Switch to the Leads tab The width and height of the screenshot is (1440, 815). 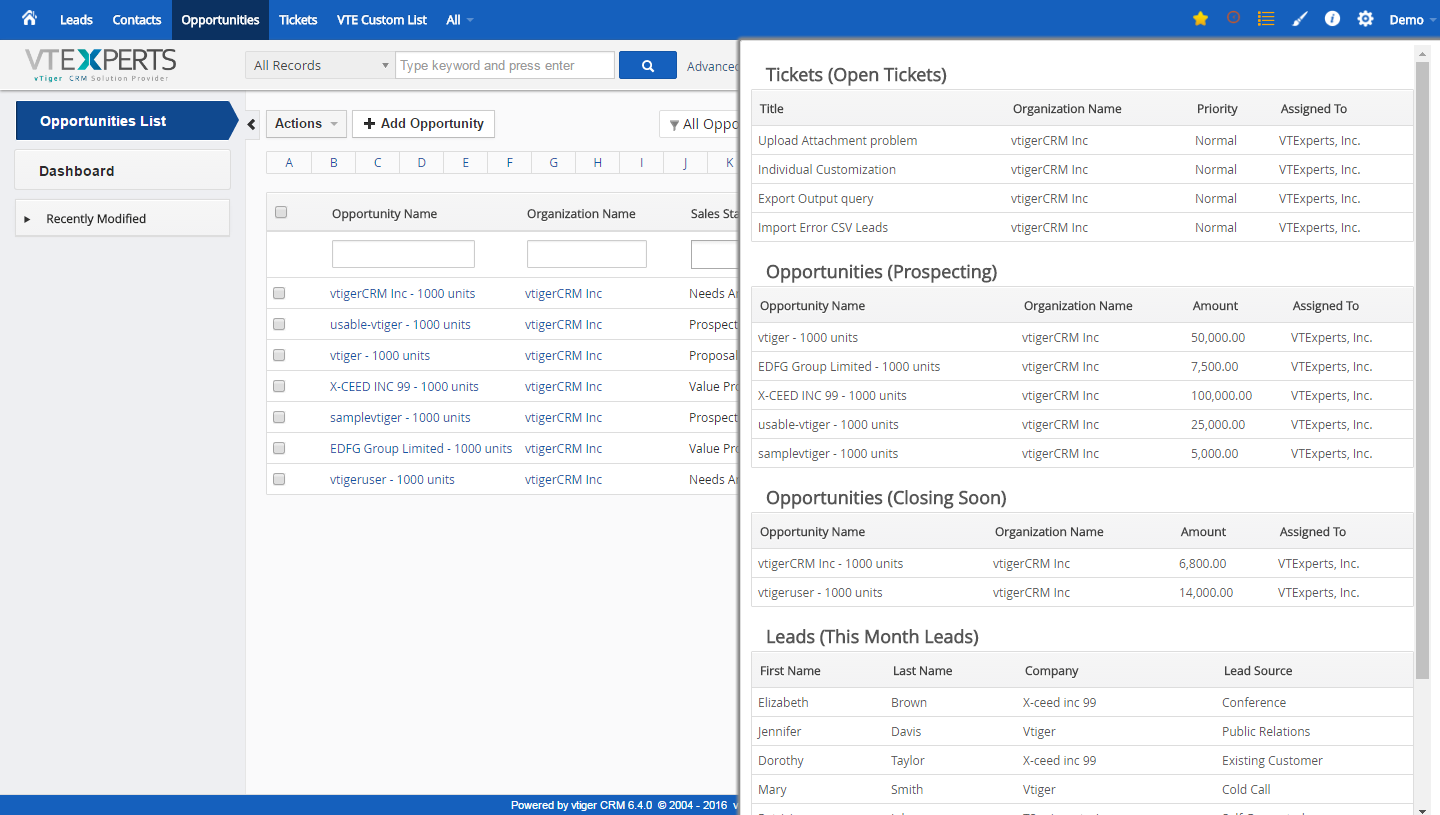click(76, 20)
